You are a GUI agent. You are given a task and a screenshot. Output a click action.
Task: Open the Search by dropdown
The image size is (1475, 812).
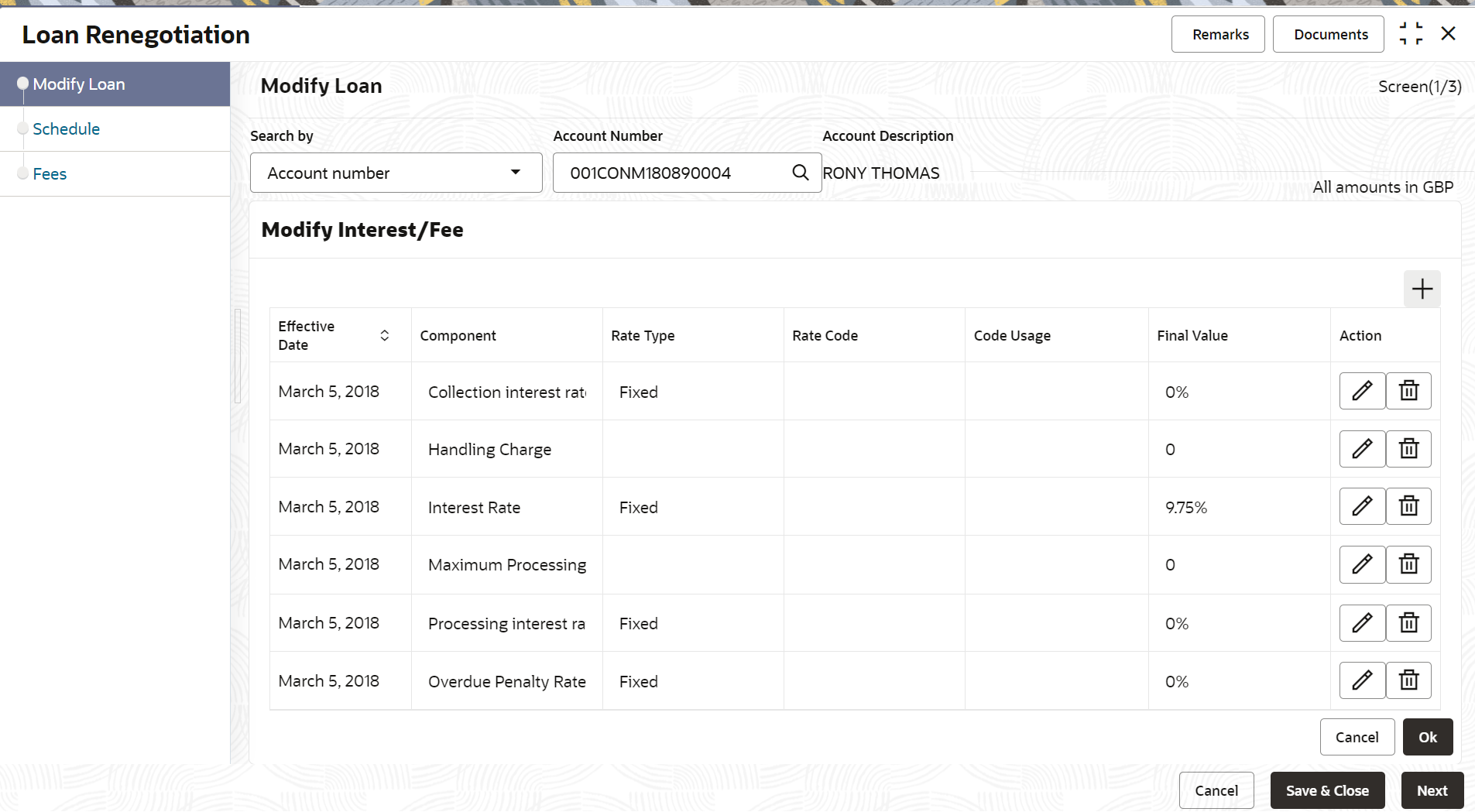[396, 173]
